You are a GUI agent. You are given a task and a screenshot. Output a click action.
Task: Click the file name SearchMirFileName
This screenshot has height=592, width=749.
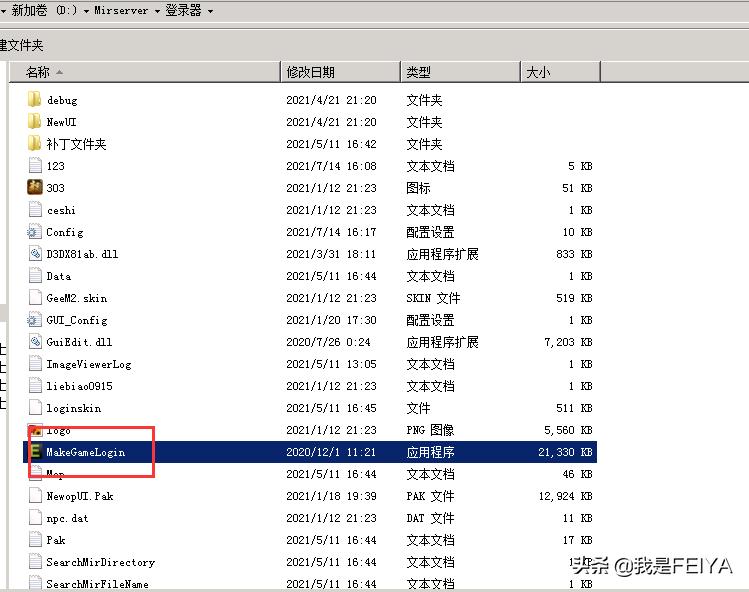[97, 583]
